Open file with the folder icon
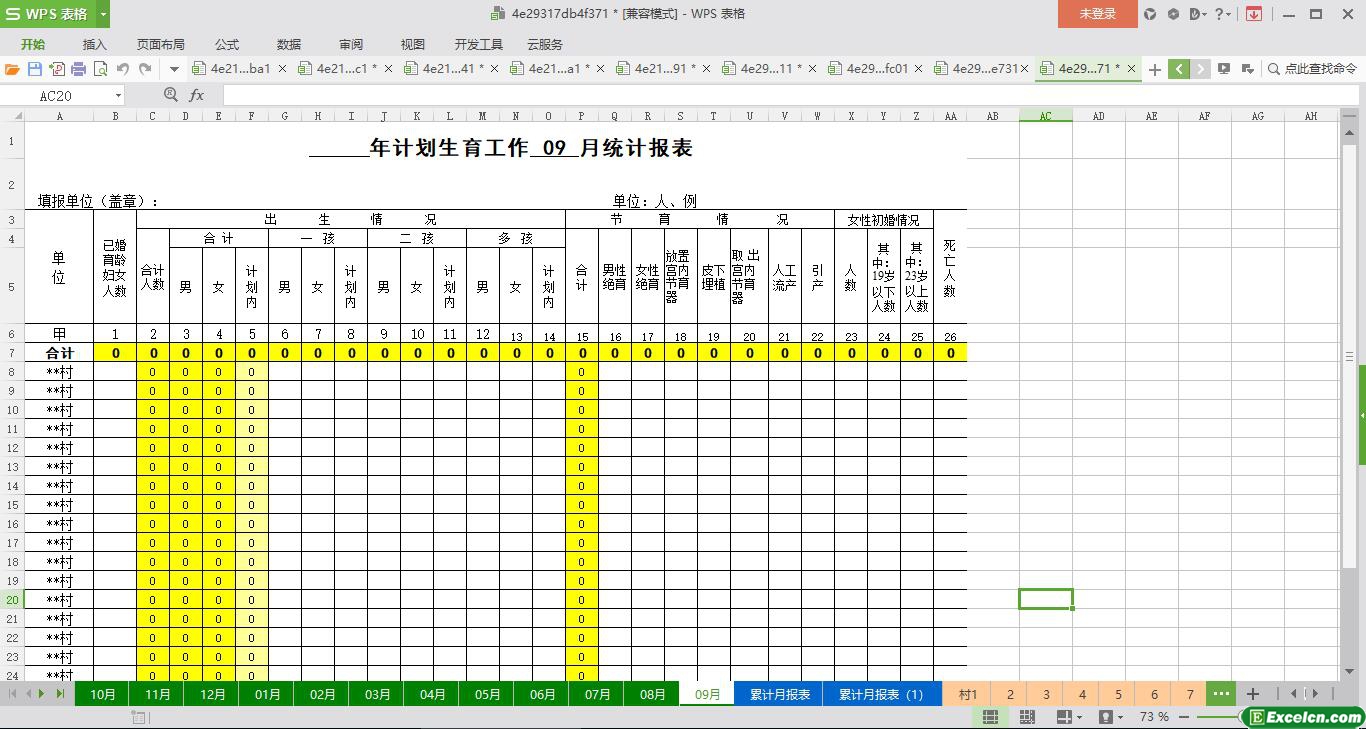Image resolution: width=1366 pixels, height=729 pixels. (x=12, y=69)
